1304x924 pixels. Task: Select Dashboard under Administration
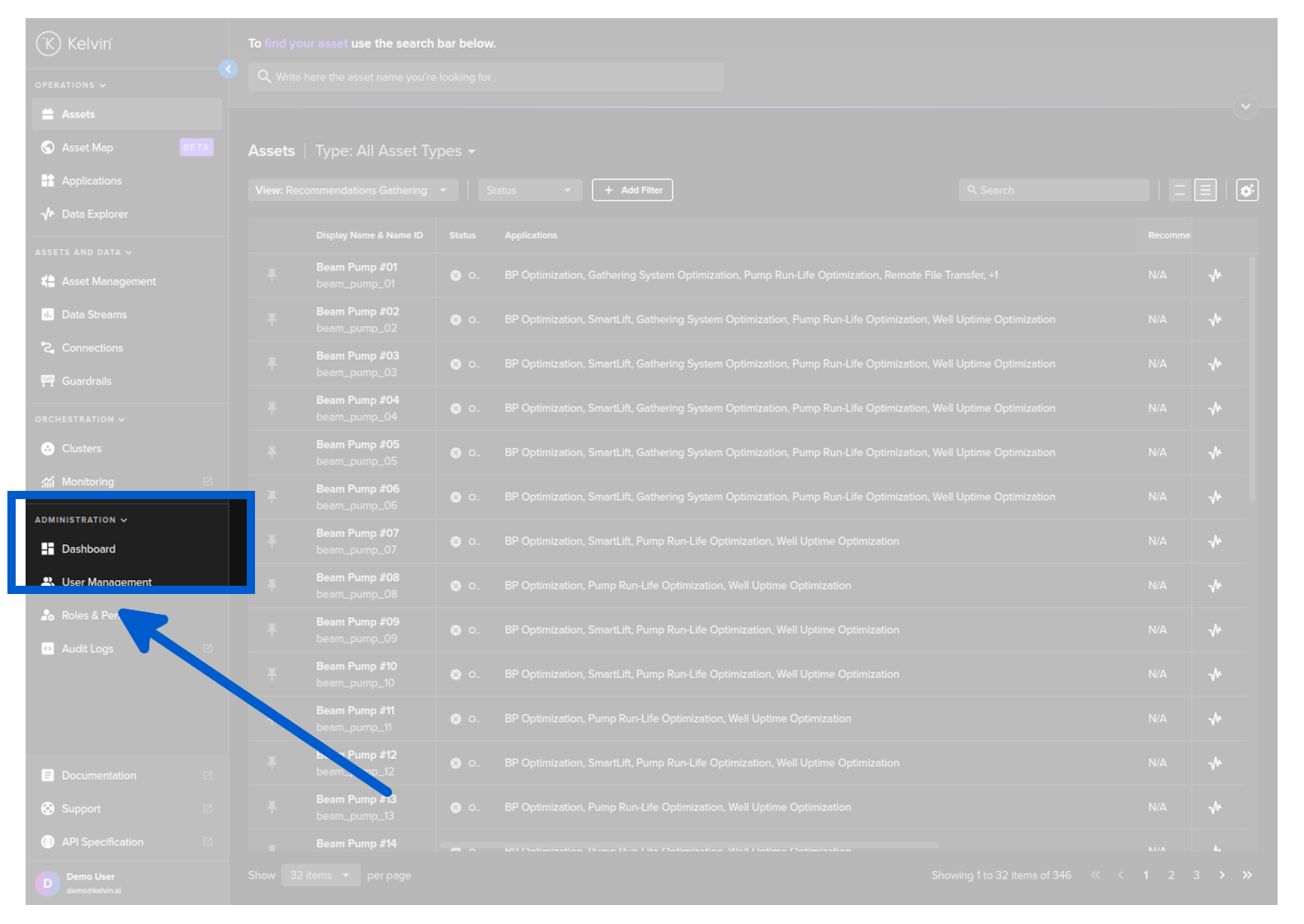[88, 549]
